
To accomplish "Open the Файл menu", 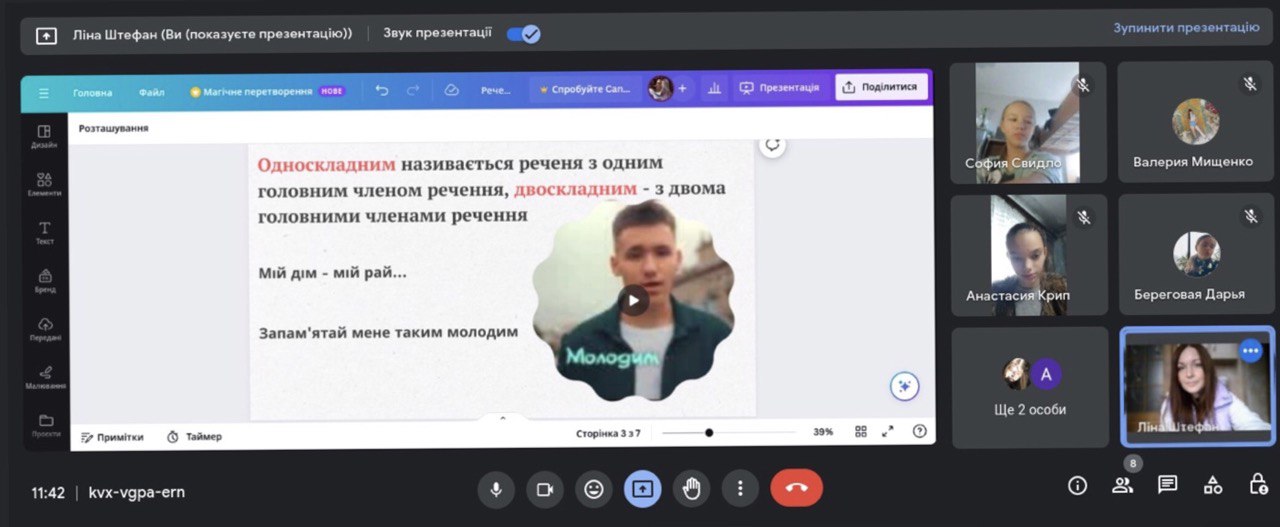I will click(152, 92).
